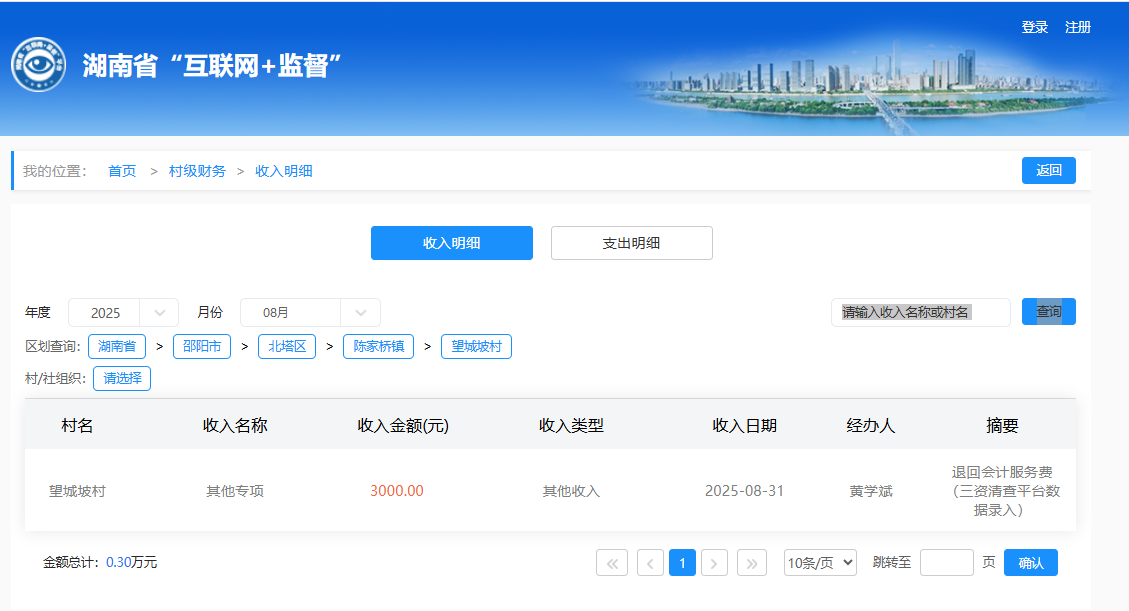Jump to last page with double-right arrow
Viewport: 1129px width, 611px height.
pos(752,563)
